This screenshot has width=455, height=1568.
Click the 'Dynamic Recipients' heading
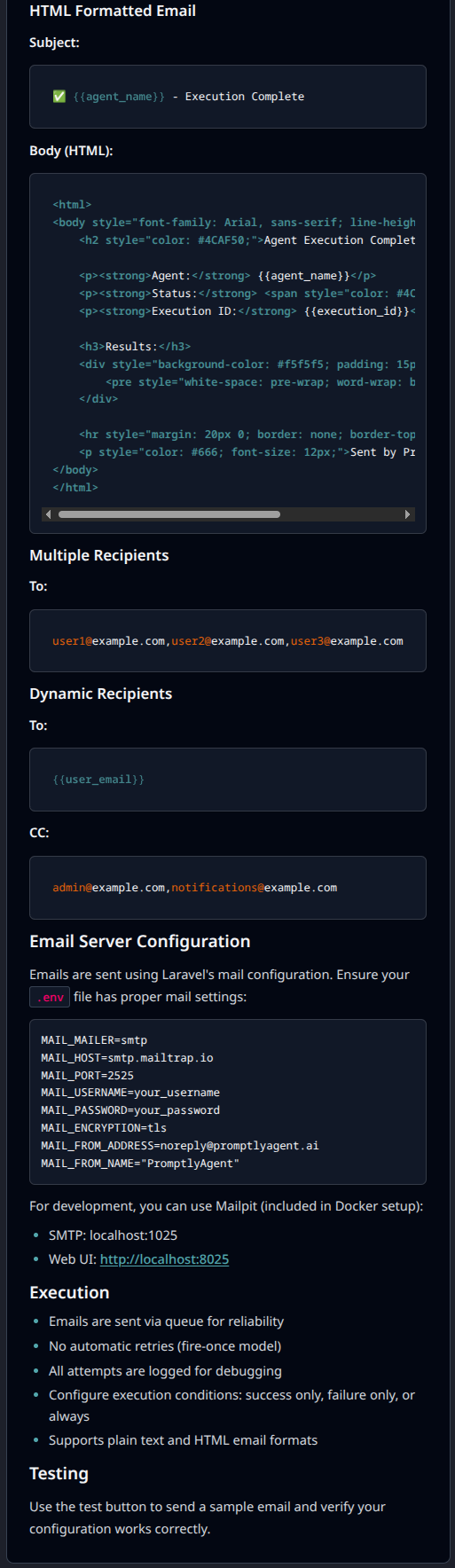tap(101, 694)
